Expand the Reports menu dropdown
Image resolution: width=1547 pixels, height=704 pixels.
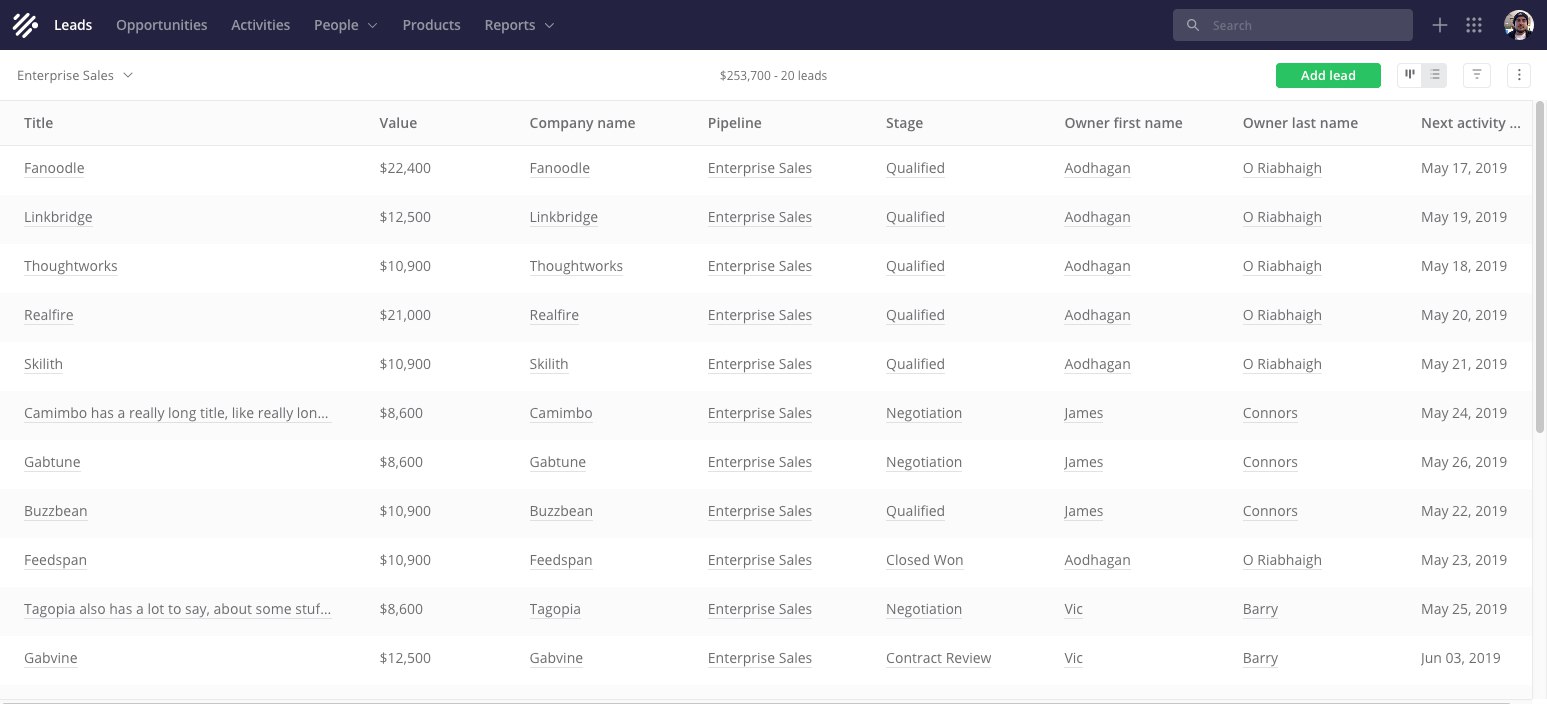pyautogui.click(x=518, y=25)
